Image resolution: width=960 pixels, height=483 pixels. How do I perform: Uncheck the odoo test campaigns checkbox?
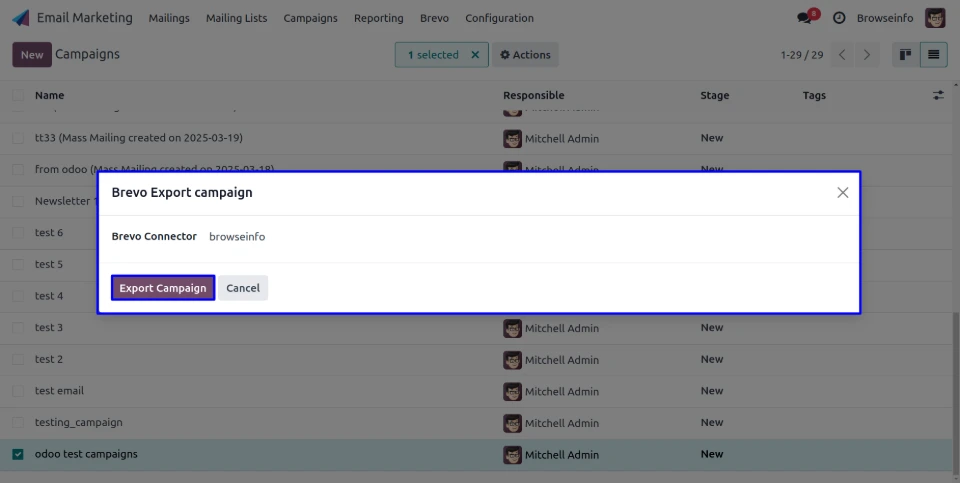tap(18, 454)
